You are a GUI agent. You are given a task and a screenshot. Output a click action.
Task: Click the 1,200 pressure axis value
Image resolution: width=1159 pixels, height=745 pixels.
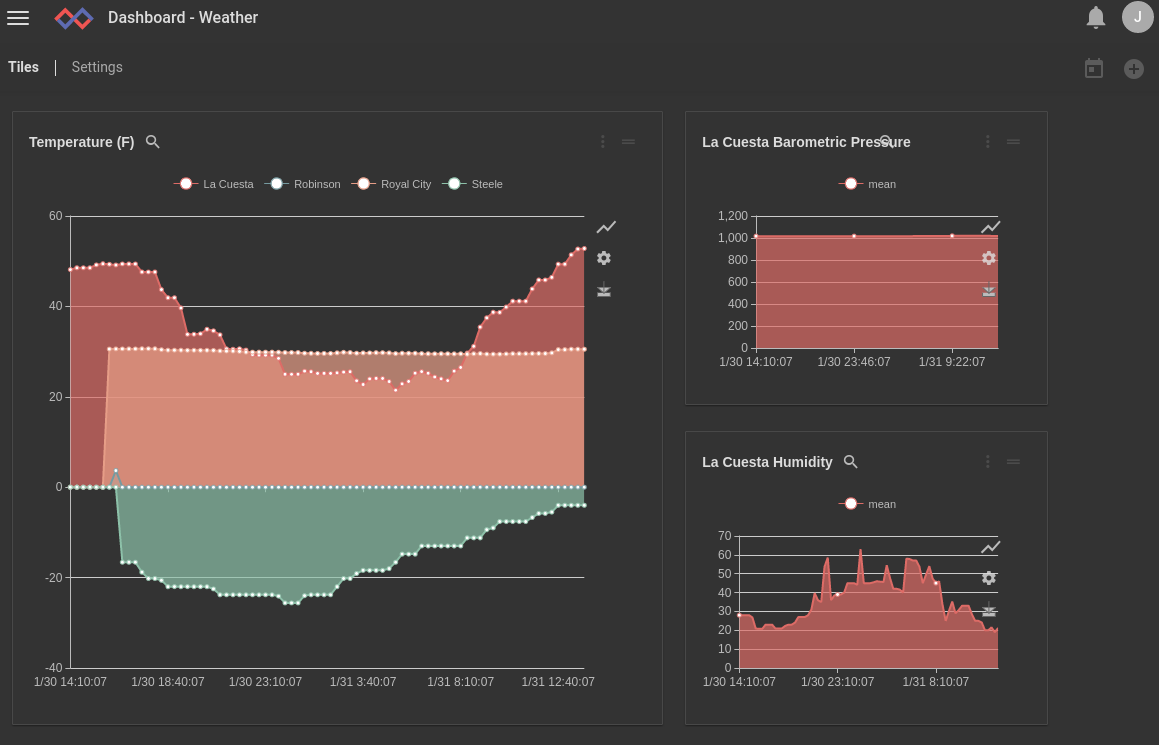pos(733,216)
